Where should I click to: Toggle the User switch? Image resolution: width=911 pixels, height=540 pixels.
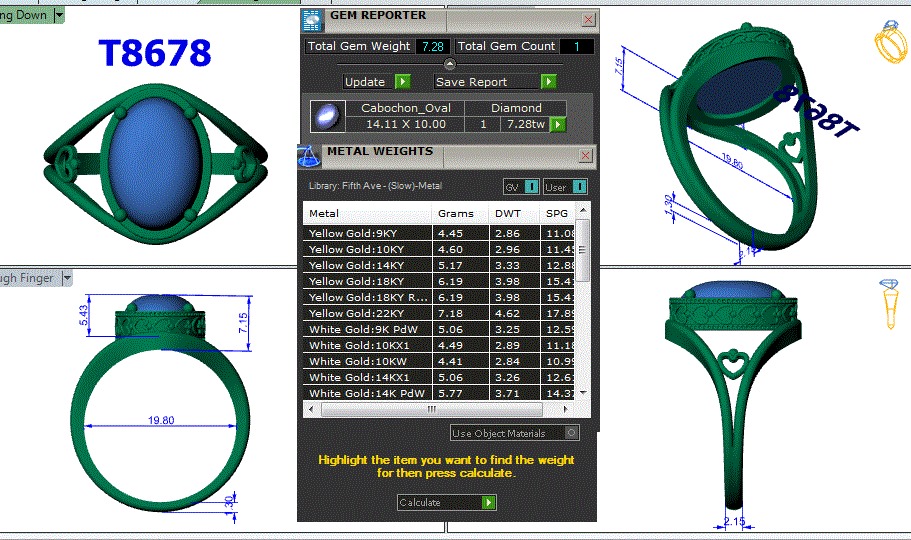point(578,187)
